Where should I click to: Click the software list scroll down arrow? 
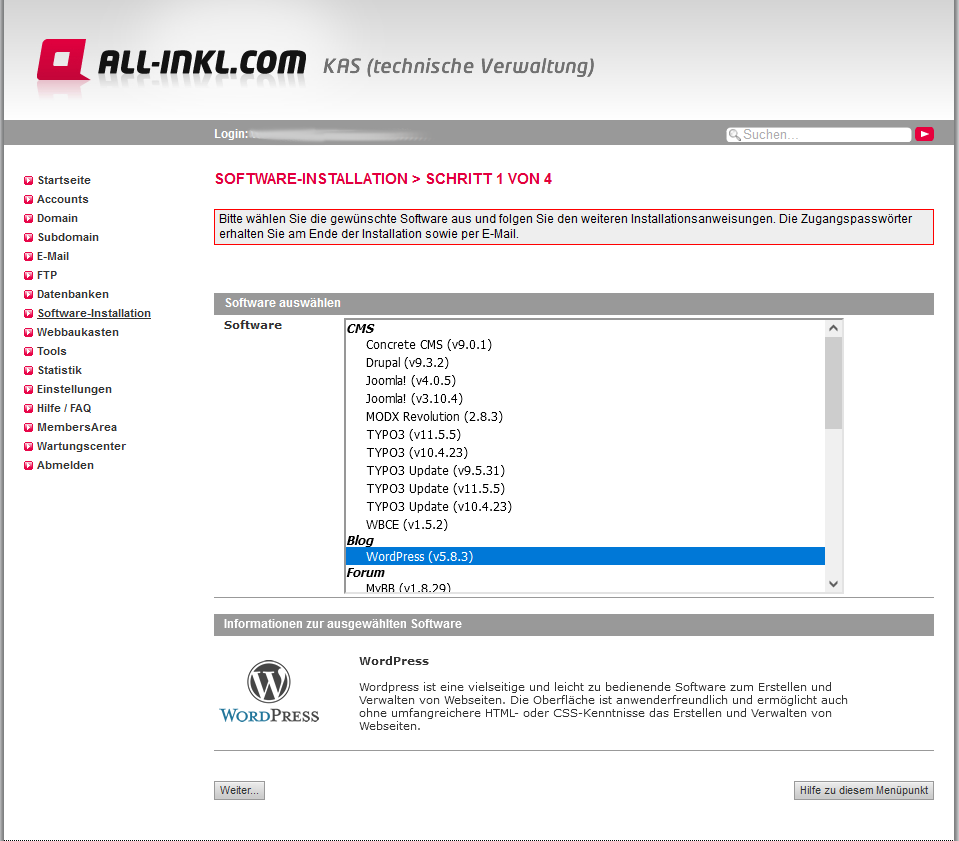click(833, 584)
